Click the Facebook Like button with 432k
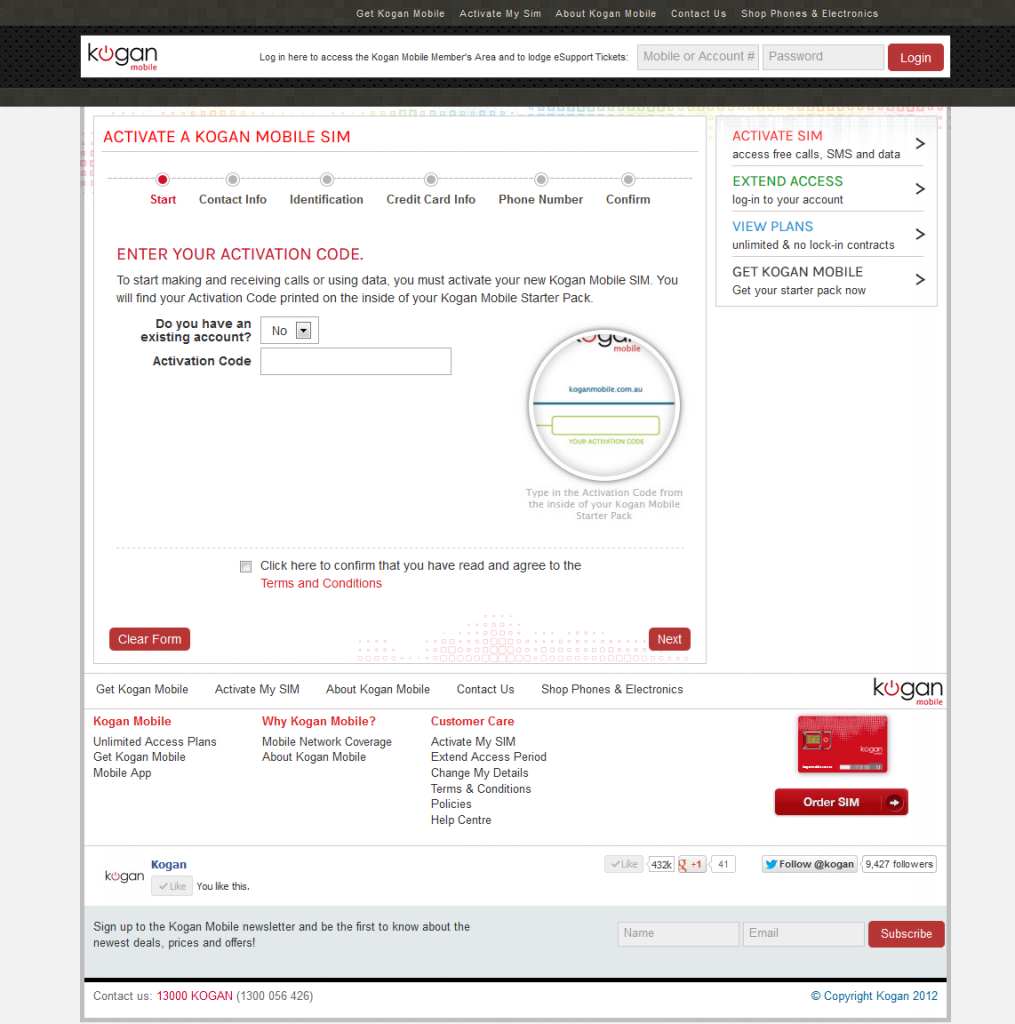1015x1024 pixels. click(624, 864)
